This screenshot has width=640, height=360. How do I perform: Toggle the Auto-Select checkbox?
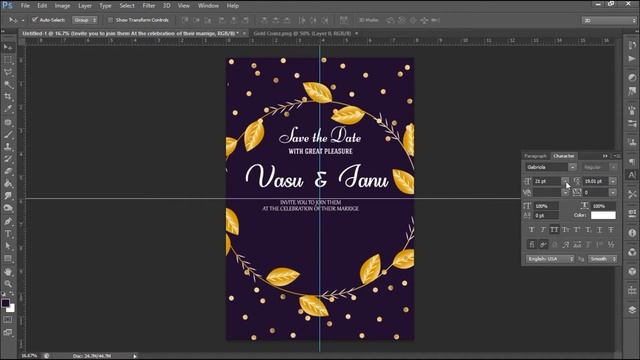tap(35, 20)
